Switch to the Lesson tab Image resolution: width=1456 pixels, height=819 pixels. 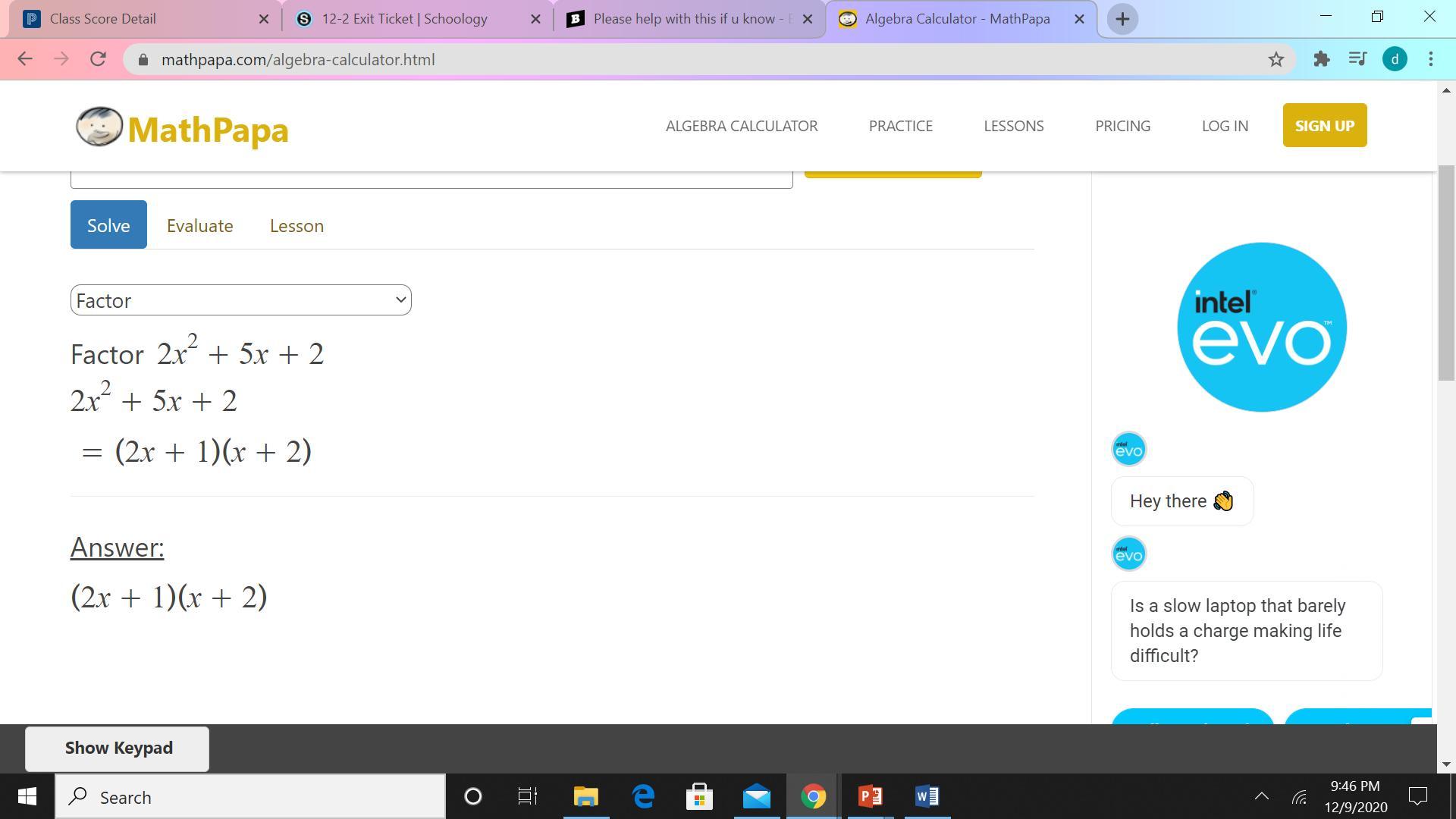[x=297, y=226]
